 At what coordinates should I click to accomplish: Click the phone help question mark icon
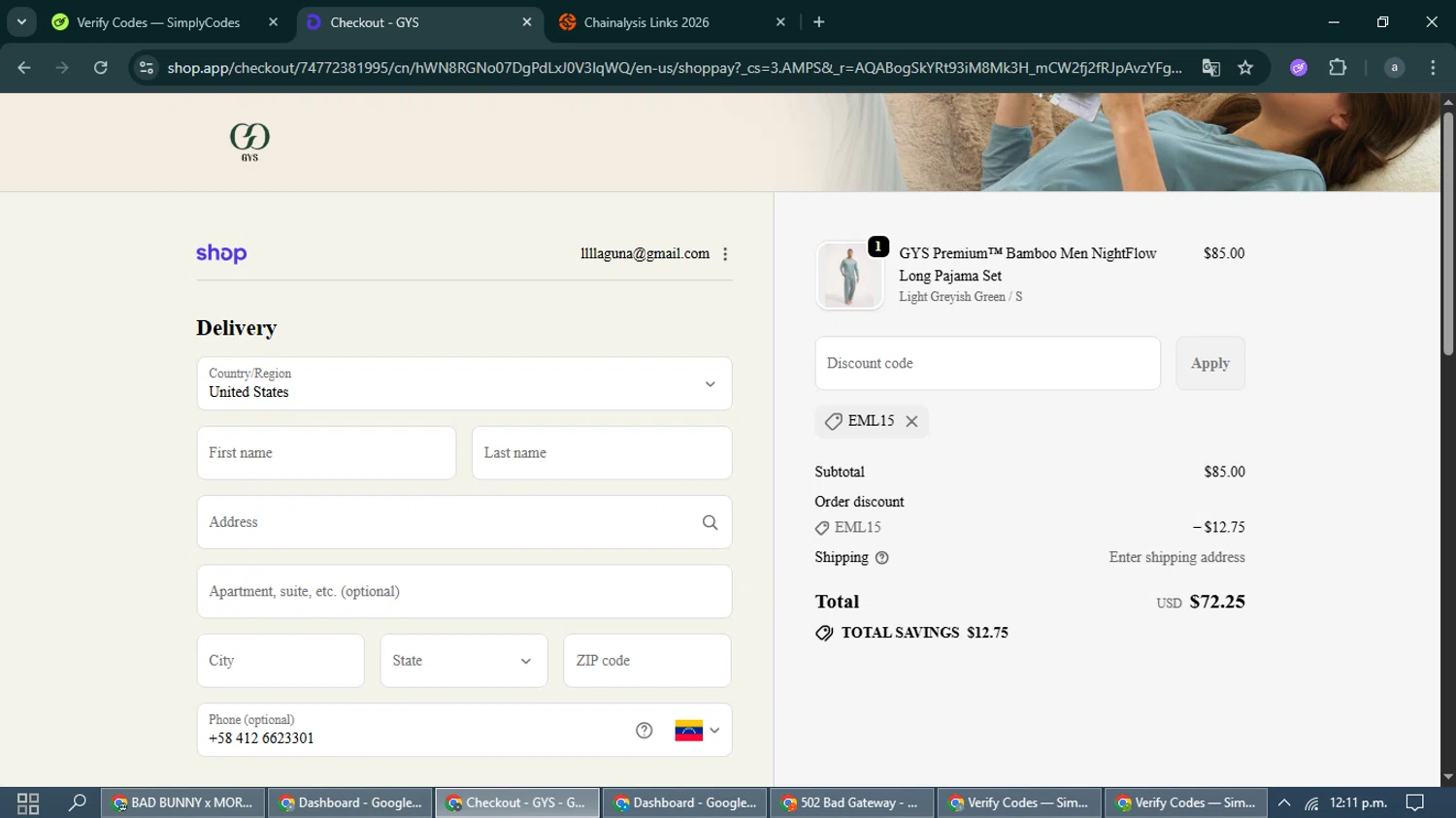(645, 731)
